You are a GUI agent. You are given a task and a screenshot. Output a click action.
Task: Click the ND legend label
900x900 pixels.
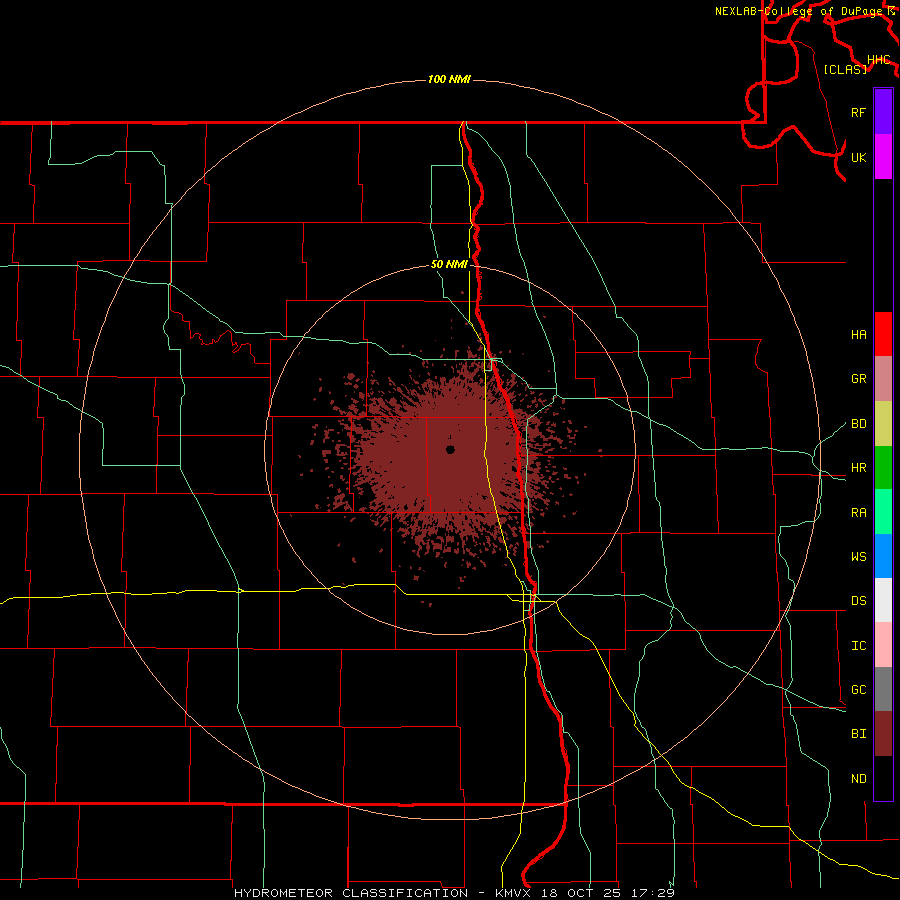[858, 779]
